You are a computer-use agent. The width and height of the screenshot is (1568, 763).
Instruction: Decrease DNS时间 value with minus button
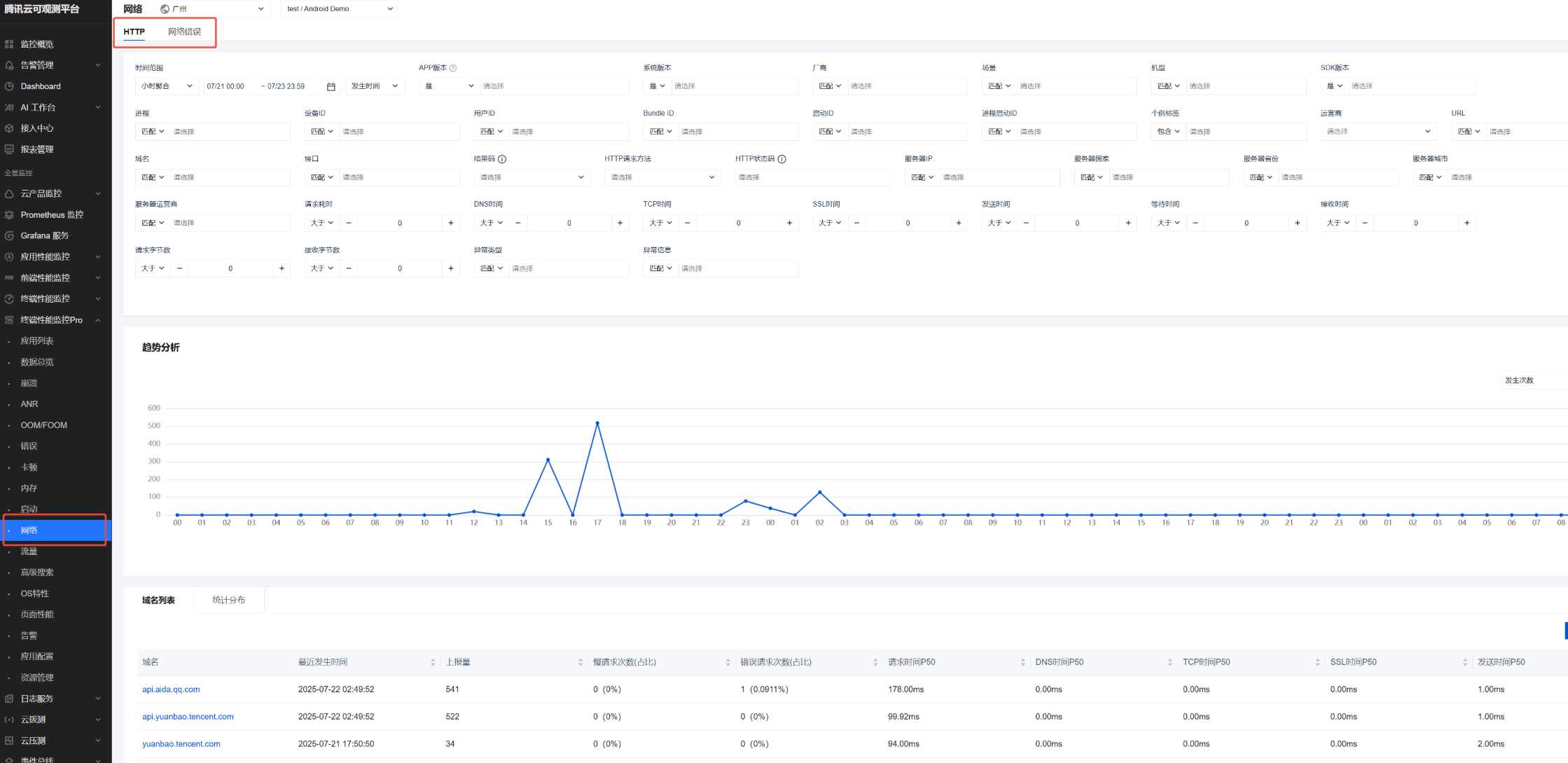(x=518, y=223)
